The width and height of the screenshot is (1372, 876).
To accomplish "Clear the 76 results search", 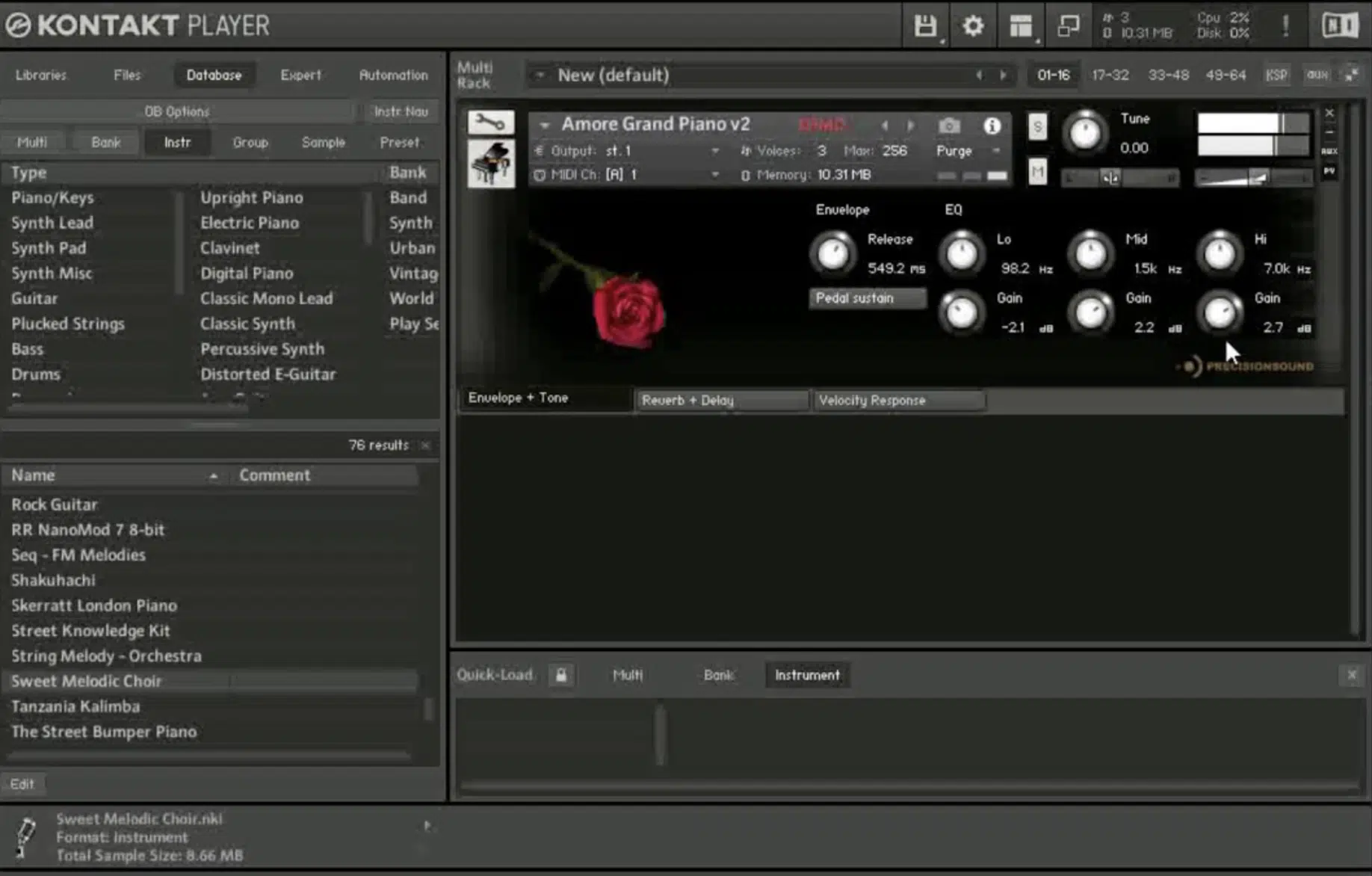I will 425,445.
